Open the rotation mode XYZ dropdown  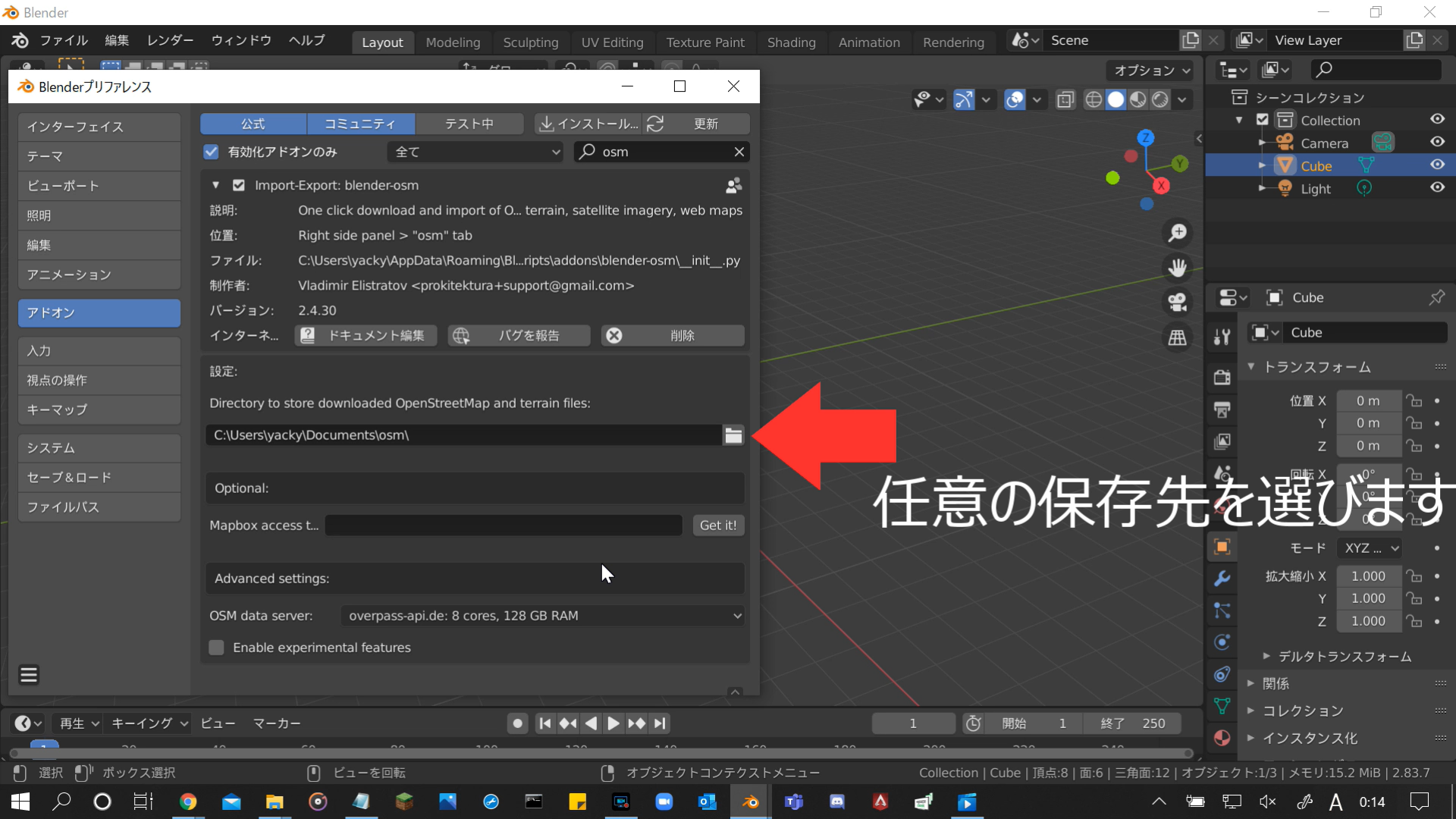coord(1371,548)
